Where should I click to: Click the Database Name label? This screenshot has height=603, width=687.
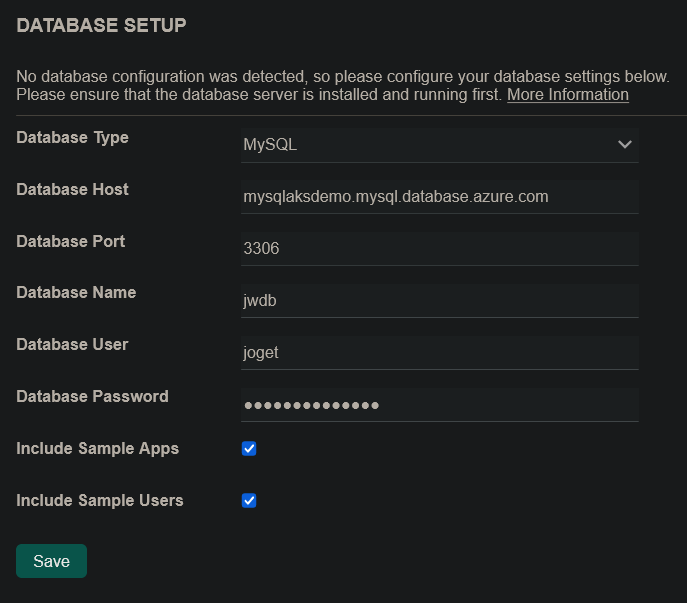pyautogui.click(x=76, y=293)
